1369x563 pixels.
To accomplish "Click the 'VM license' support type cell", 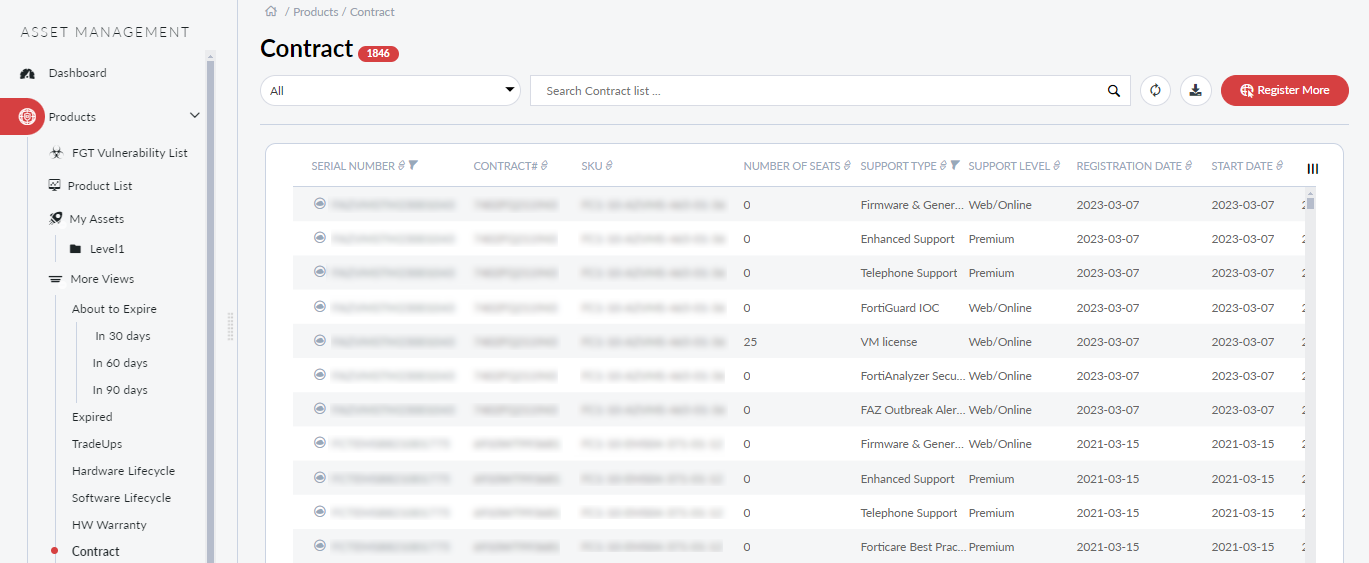I will [888, 342].
